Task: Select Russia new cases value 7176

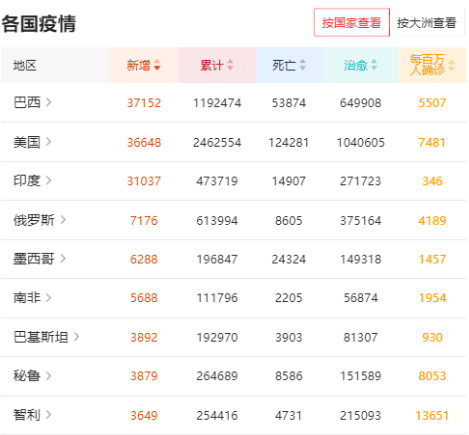Action: point(144,220)
